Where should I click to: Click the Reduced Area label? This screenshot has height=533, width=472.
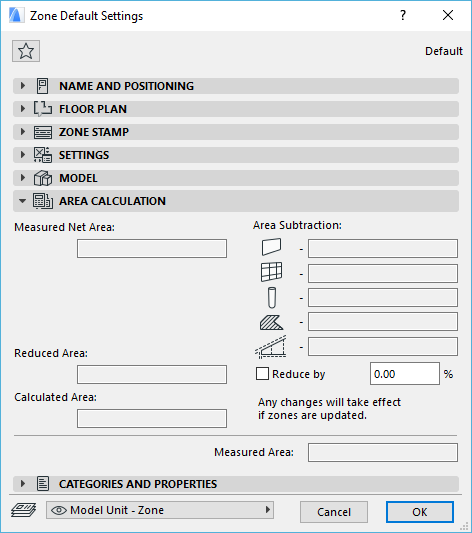pyautogui.click(x=51, y=353)
